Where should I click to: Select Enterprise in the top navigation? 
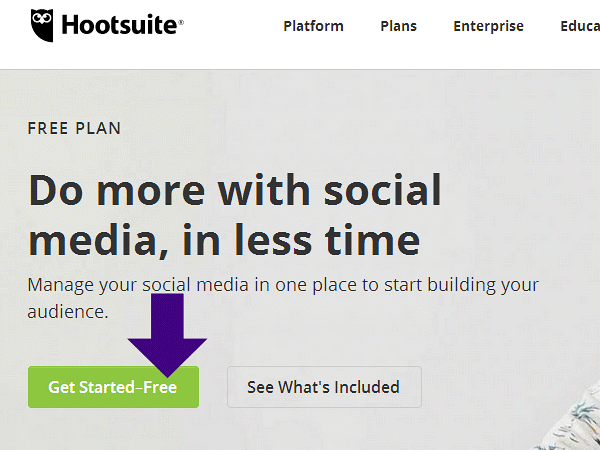click(488, 26)
